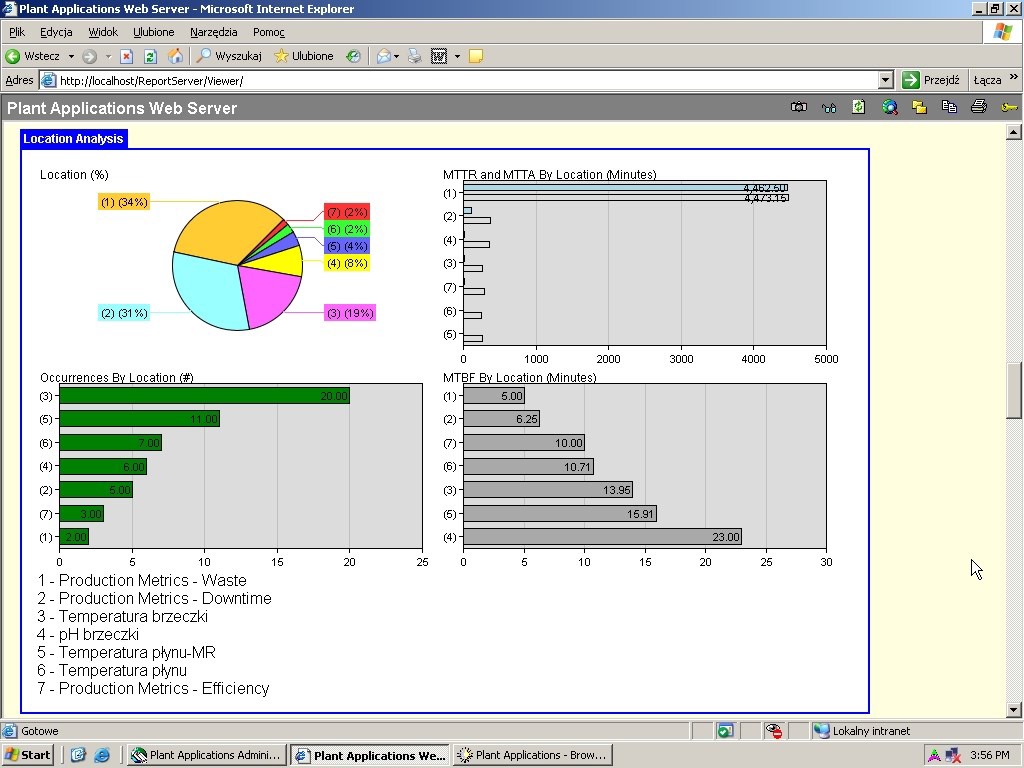Click the vertical scrollbar thumb

[x=1013, y=391]
